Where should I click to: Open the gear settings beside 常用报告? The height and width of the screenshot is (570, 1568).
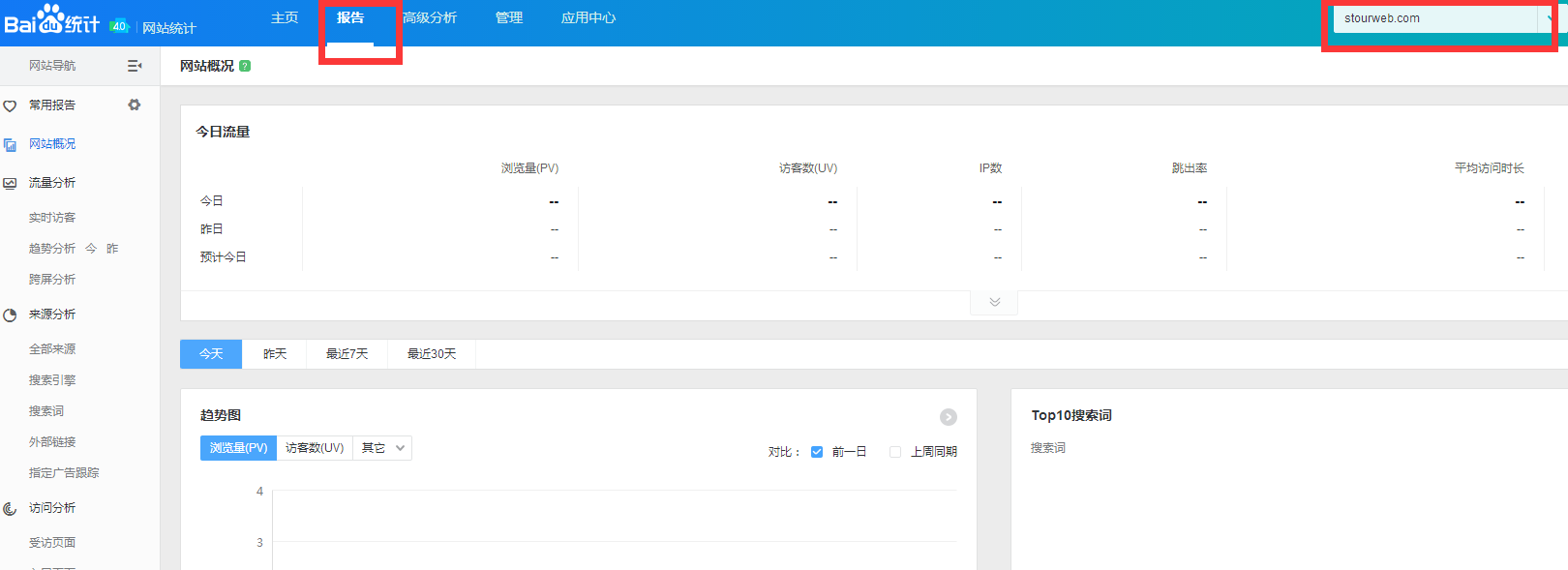pyautogui.click(x=135, y=105)
